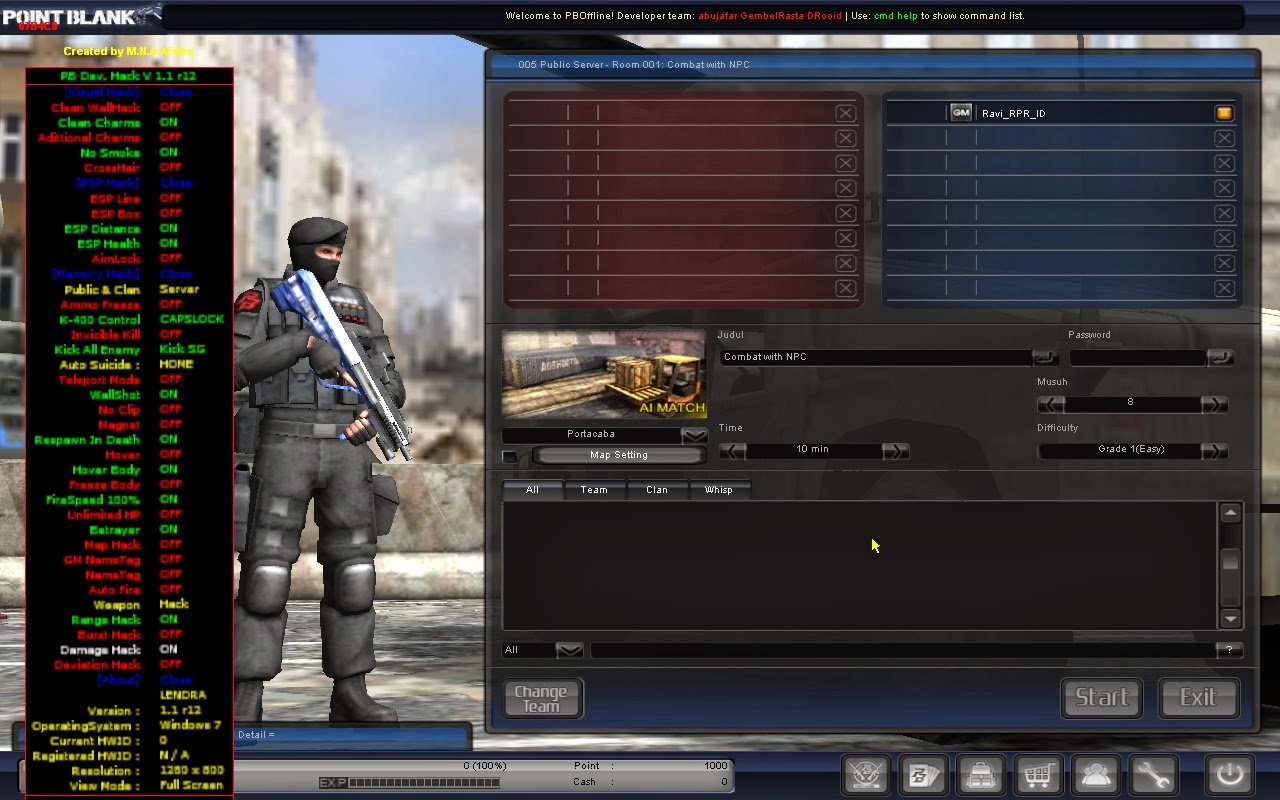The width and height of the screenshot is (1280, 800).
Task: Click chat scrollbar up arrow
Action: point(1231,513)
